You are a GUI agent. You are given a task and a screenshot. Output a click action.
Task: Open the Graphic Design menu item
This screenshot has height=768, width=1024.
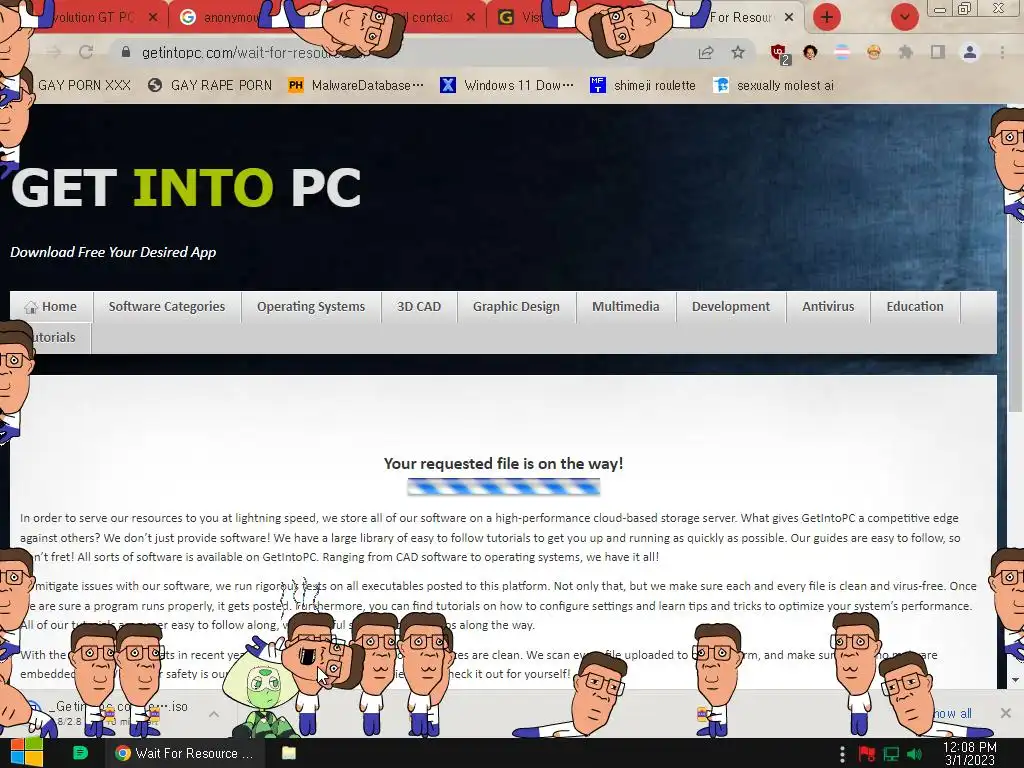(516, 306)
